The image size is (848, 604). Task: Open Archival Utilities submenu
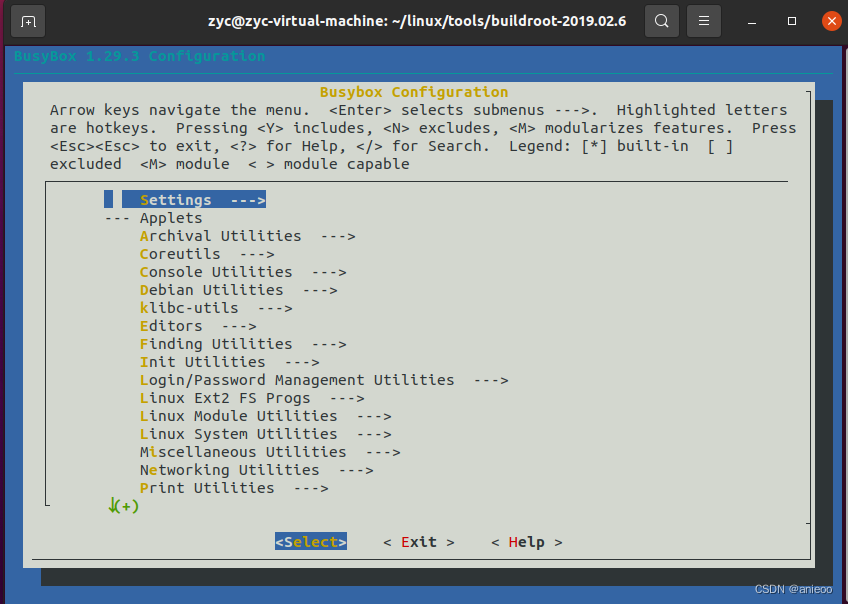pos(247,236)
